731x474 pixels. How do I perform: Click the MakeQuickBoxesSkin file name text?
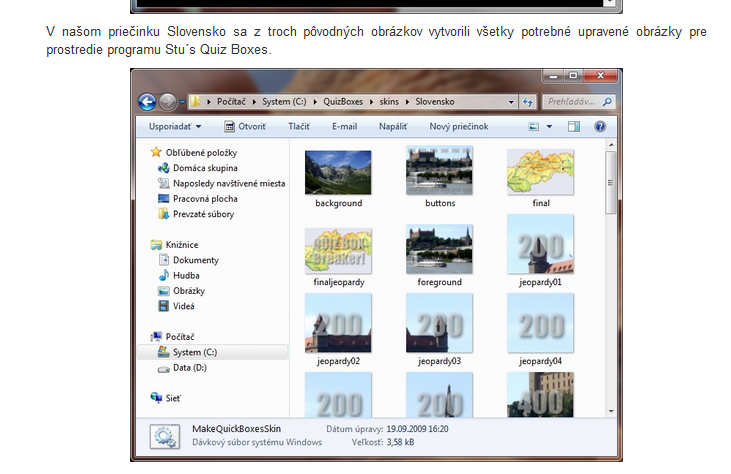236,429
